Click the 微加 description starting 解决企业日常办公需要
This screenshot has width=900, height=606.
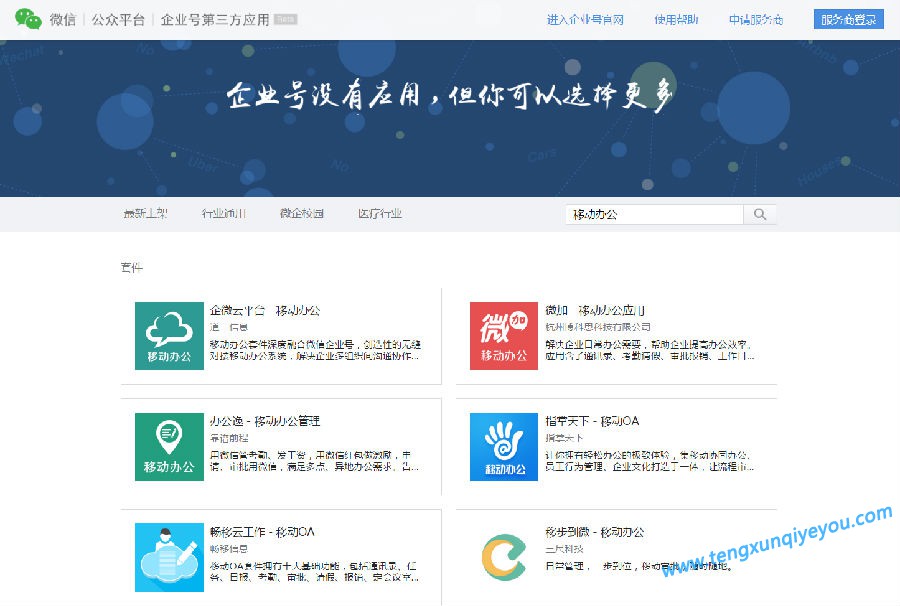(649, 350)
